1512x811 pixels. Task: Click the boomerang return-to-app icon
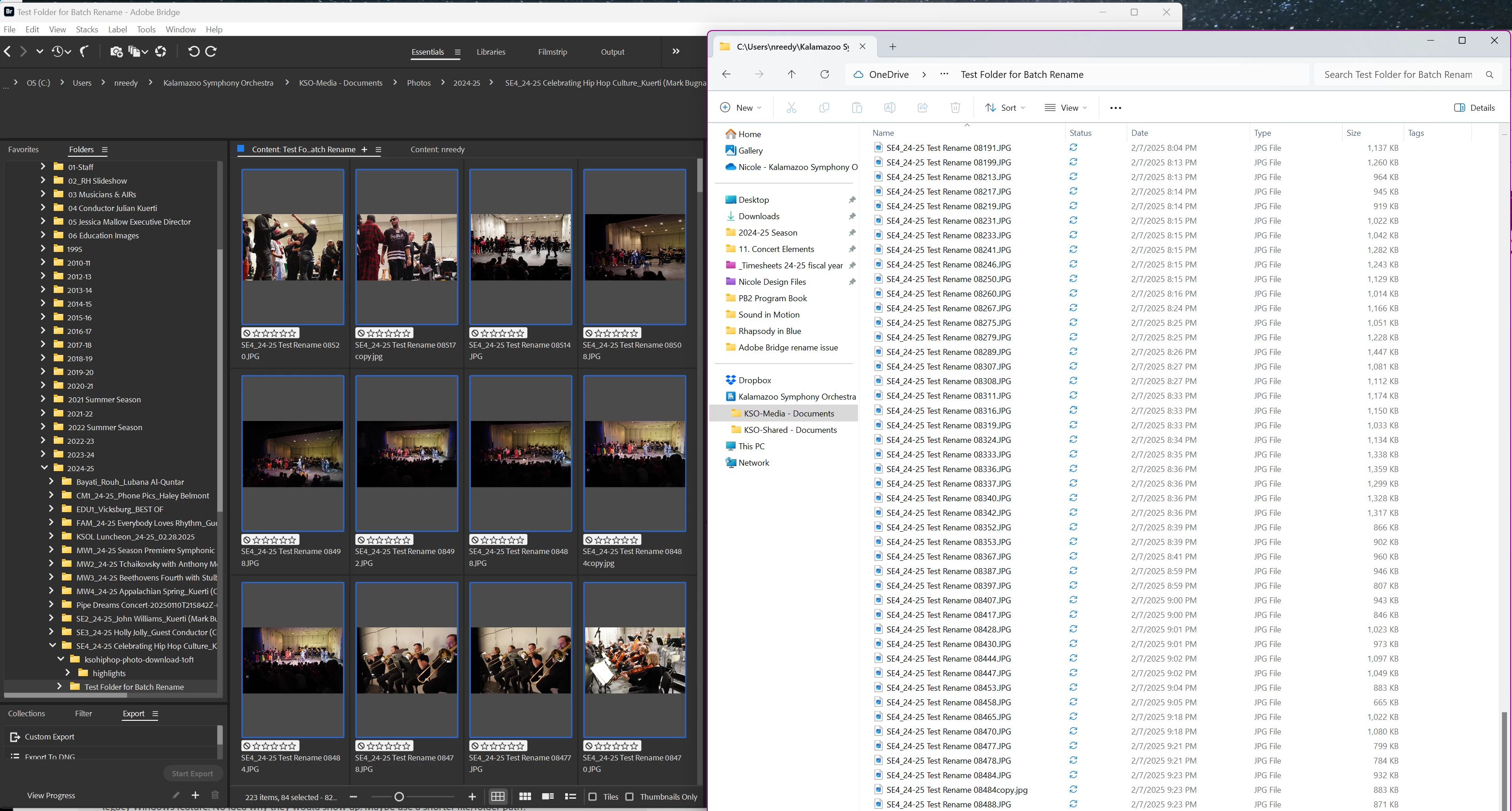tap(86, 51)
